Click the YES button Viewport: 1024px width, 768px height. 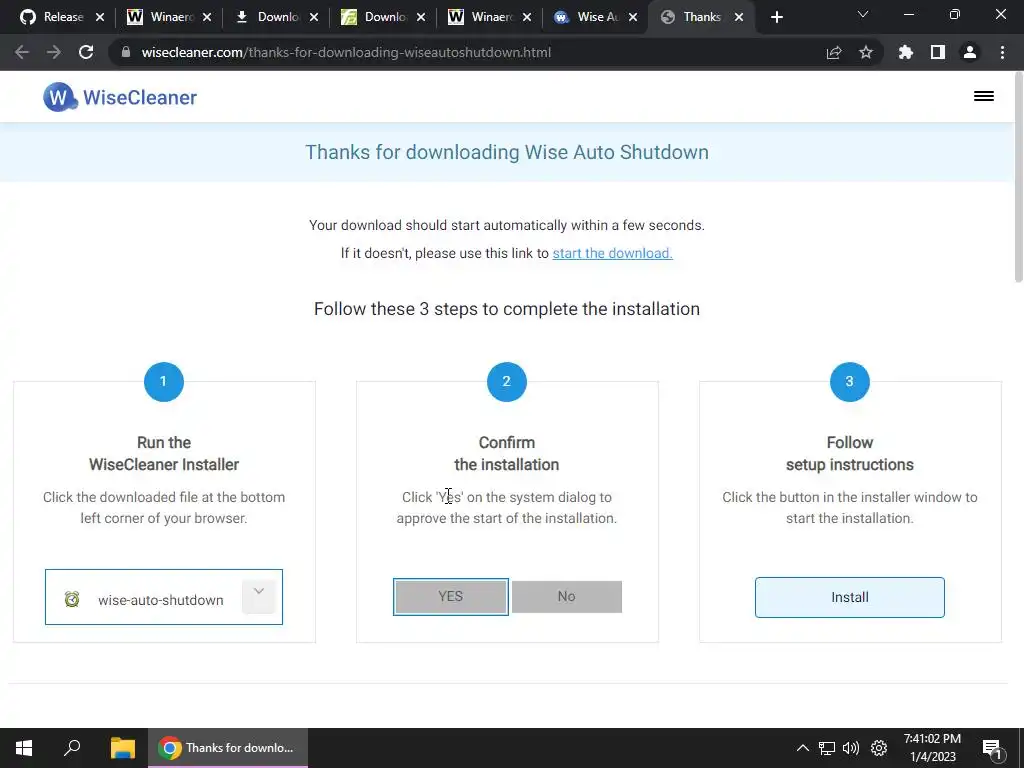[x=451, y=596]
